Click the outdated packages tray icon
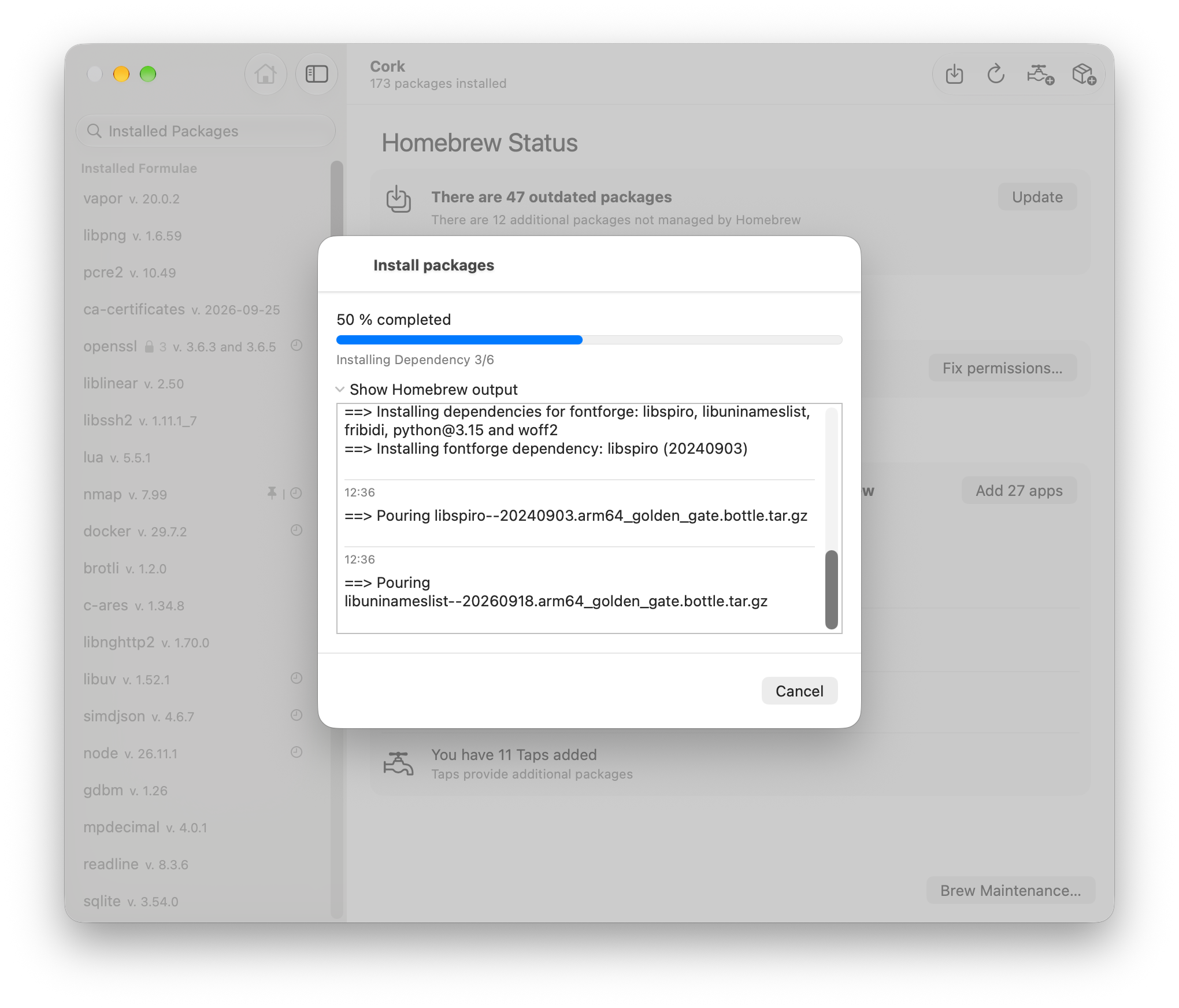This screenshot has height=1008, width=1179. tap(398, 199)
